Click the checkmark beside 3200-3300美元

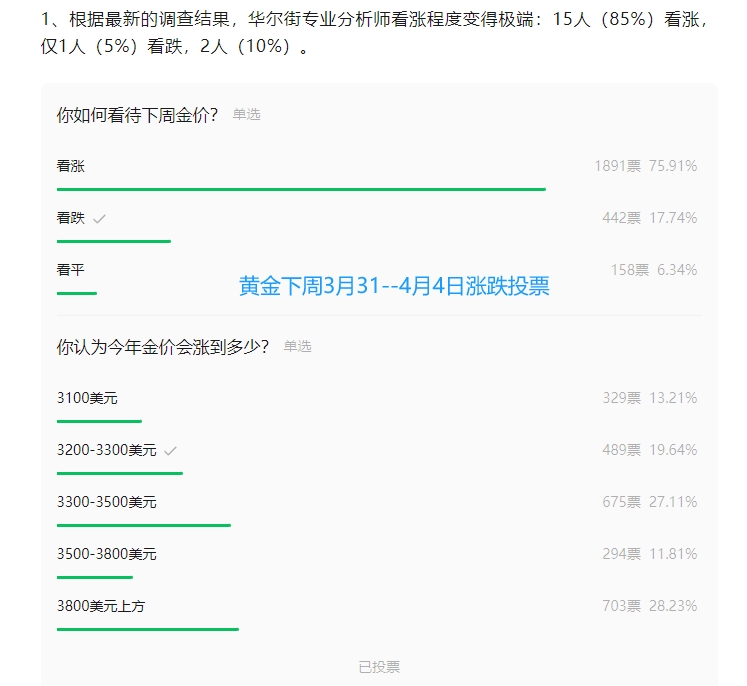point(170,451)
